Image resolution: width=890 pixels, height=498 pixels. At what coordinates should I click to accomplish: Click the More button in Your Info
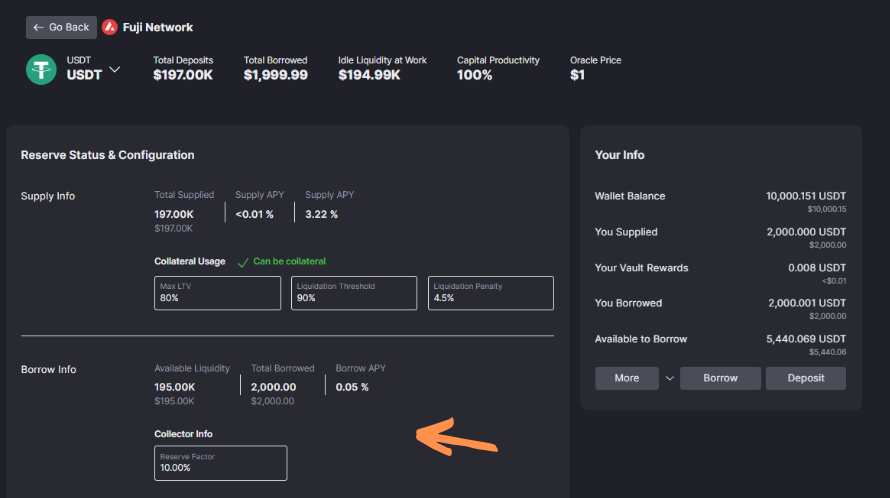pyautogui.click(x=626, y=378)
